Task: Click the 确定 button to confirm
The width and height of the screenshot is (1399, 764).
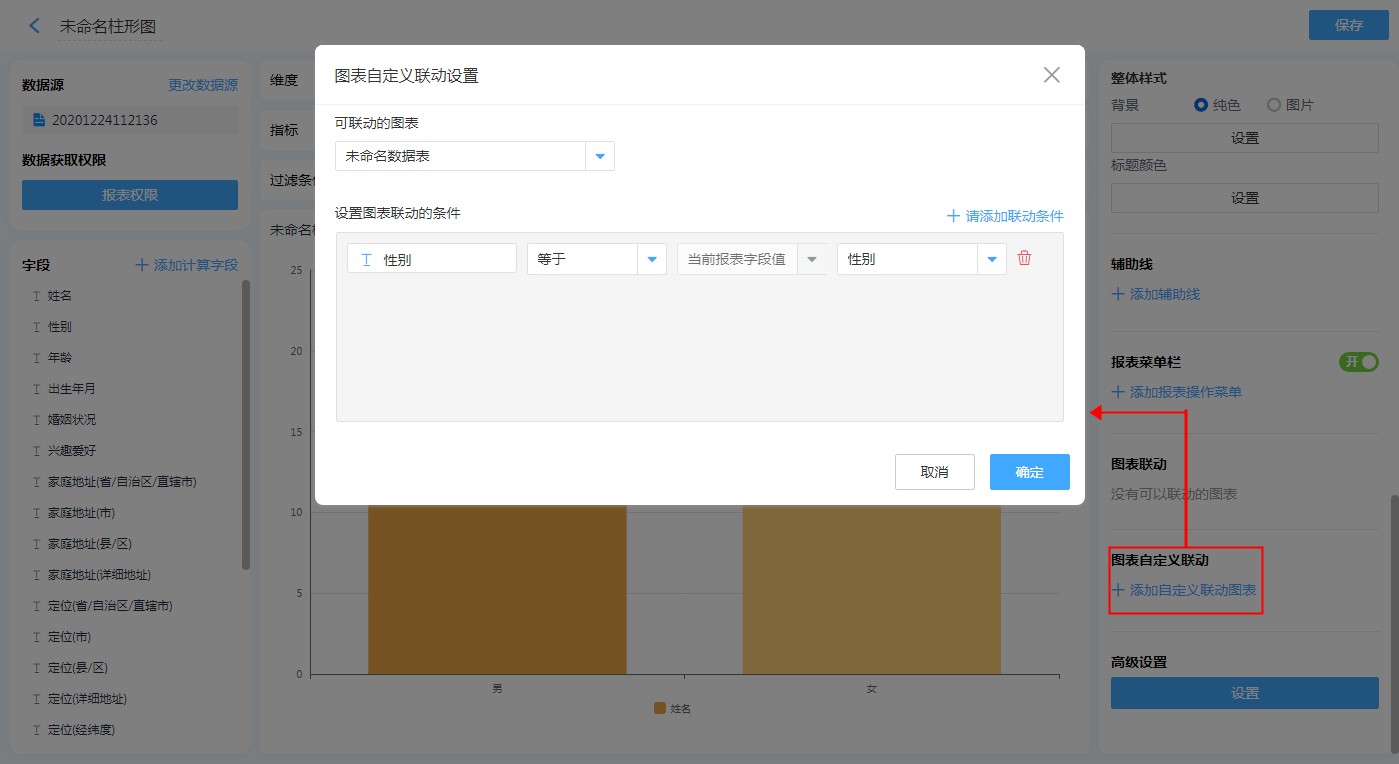Action: tap(1029, 472)
